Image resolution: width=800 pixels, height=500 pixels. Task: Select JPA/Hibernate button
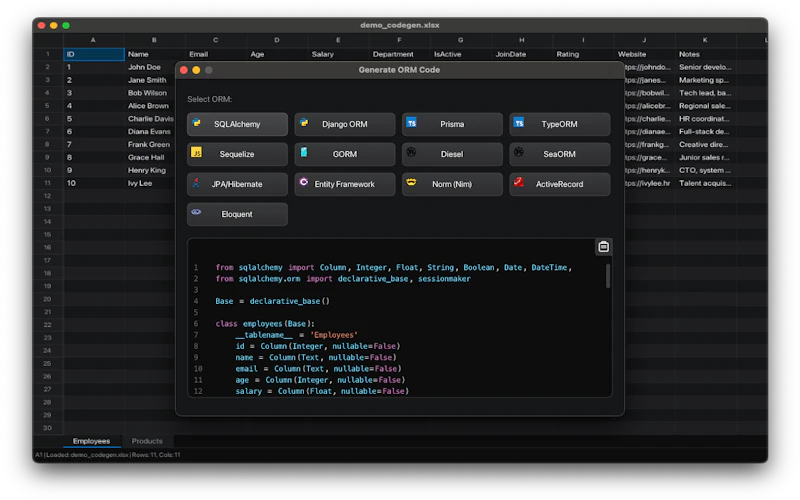pos(237,184)
